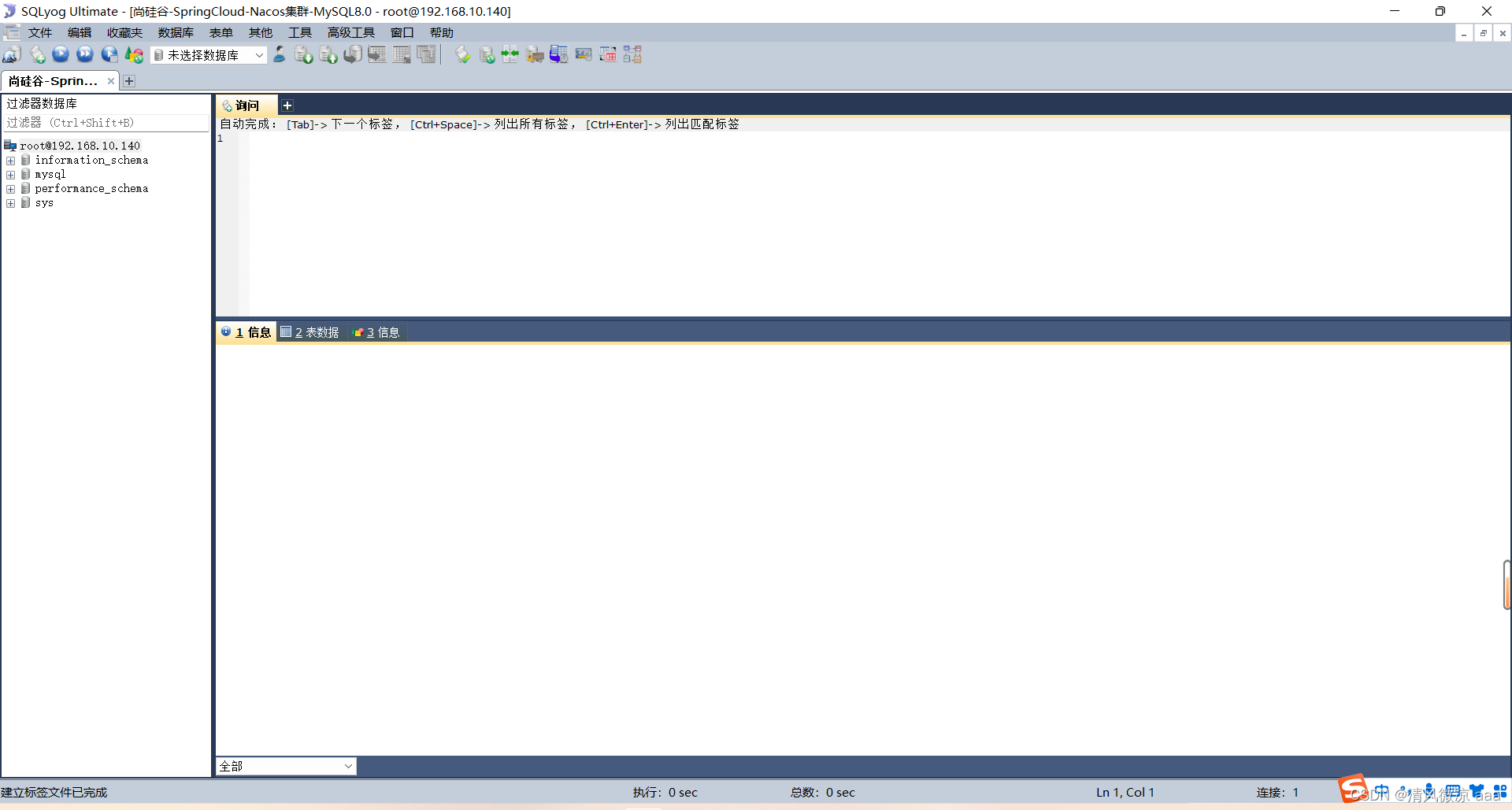Expand the mysql database node

pos(11,175)
